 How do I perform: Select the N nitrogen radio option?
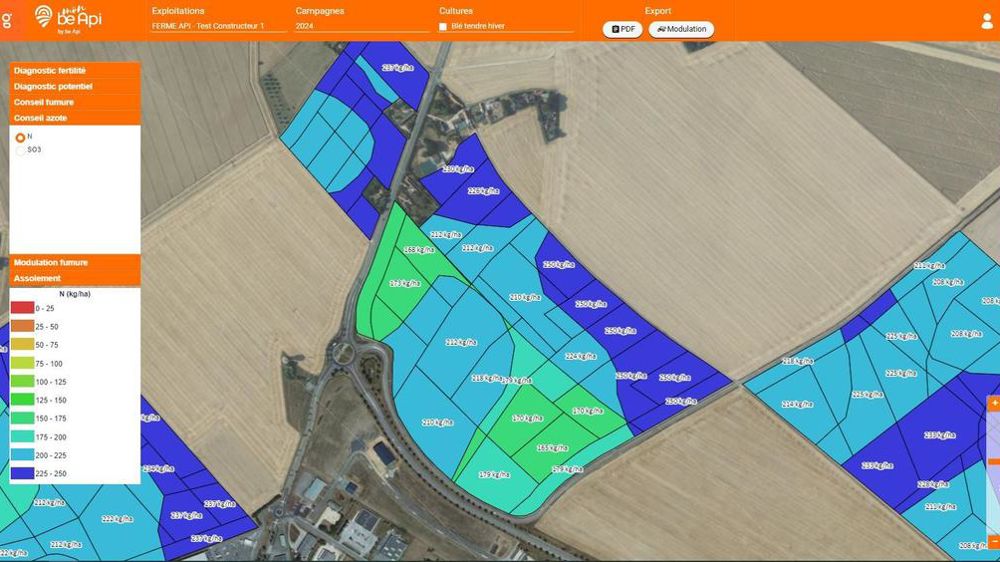coord(20,137)
